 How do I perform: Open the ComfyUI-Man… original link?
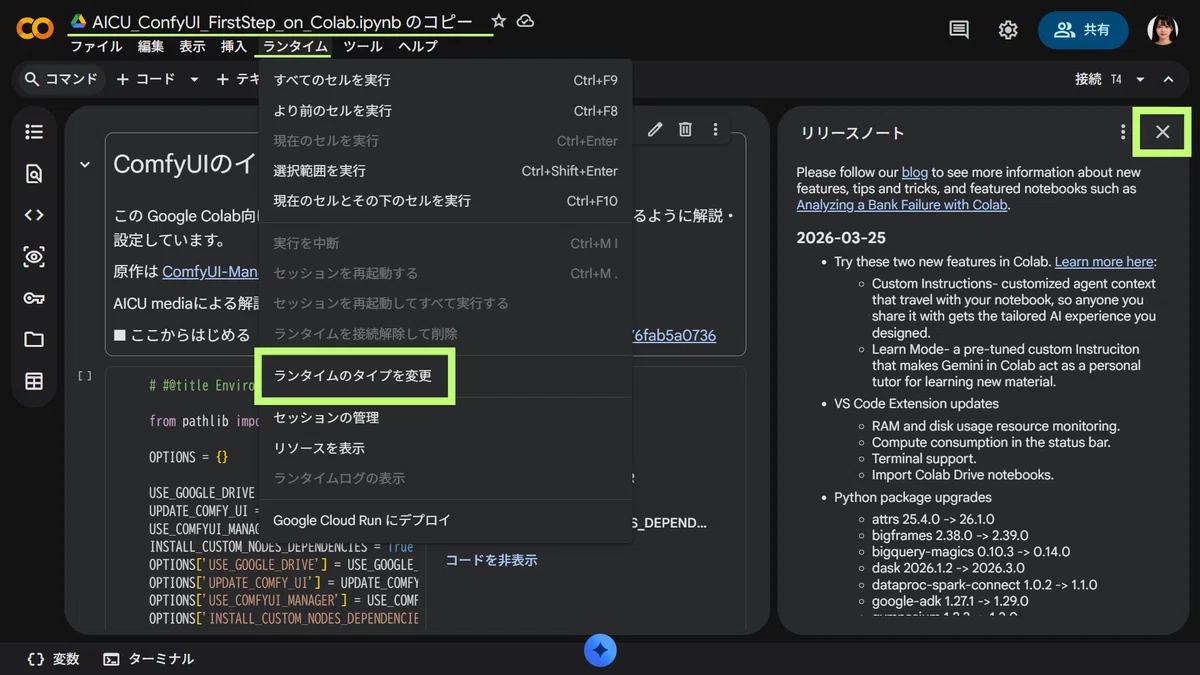click(210, 272)
